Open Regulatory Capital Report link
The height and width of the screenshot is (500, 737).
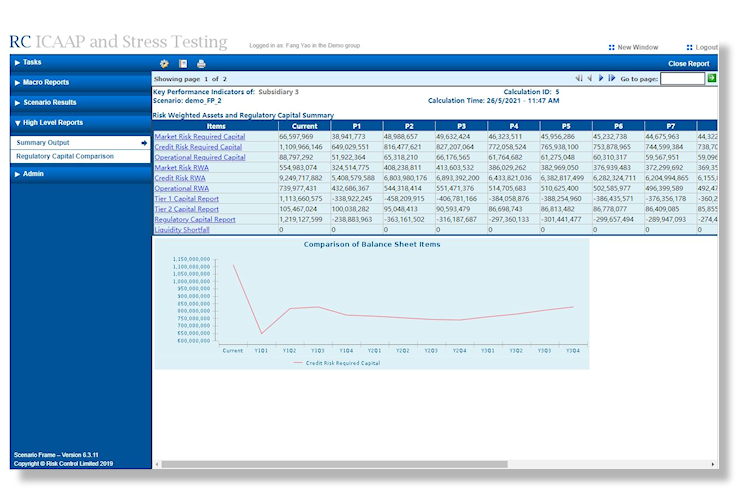[195, 219]
